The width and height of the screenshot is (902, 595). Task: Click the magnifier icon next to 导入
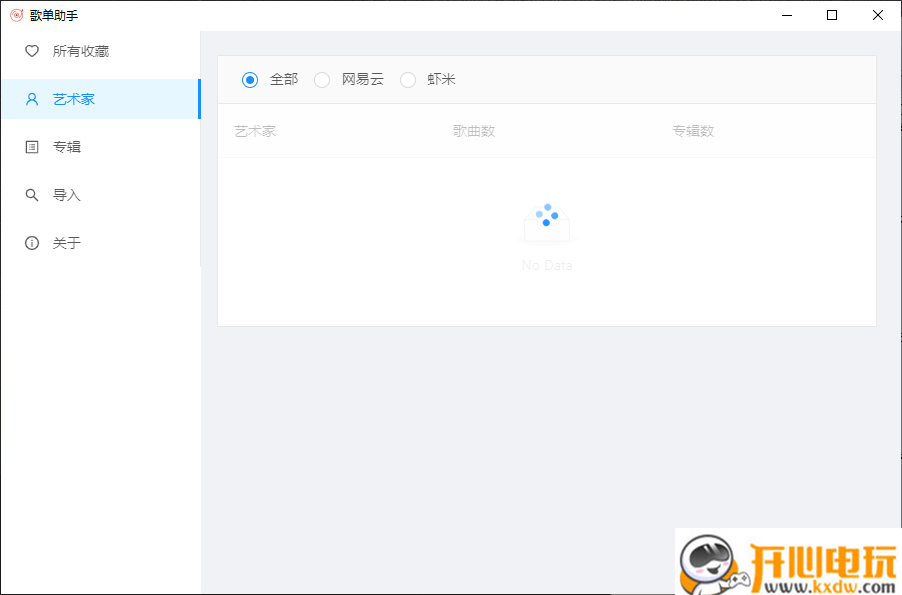point(31,194)
